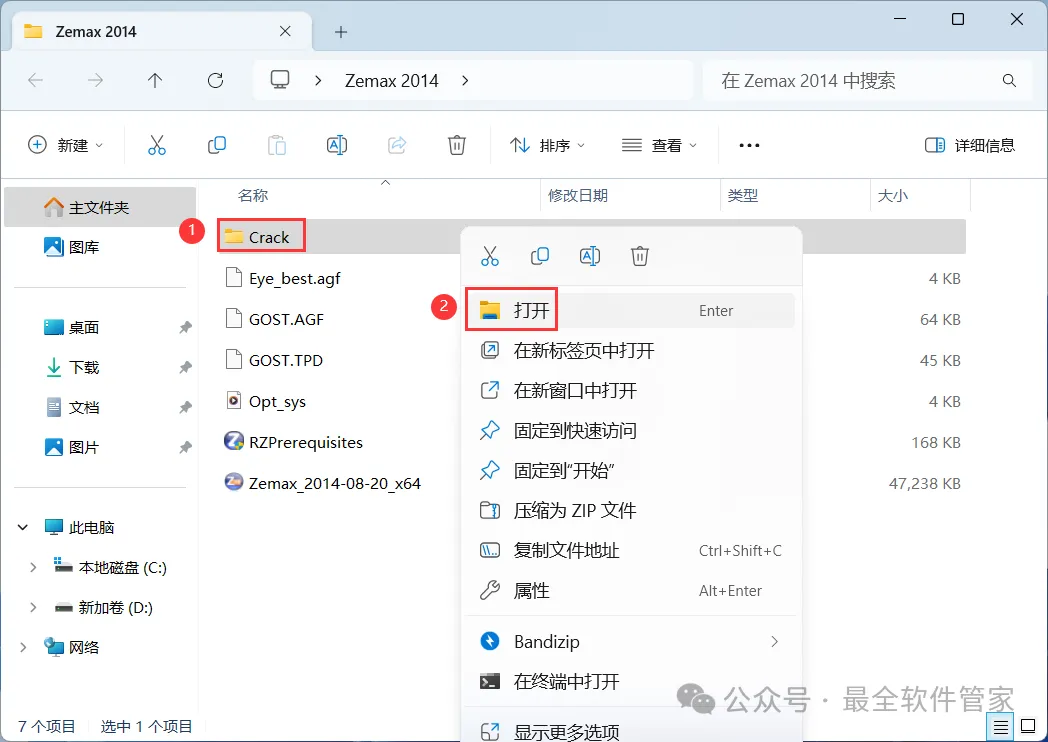Close the Zemax 2014 tab
The width and height of the screenshot is (1048, 742).
click(285, 31)
